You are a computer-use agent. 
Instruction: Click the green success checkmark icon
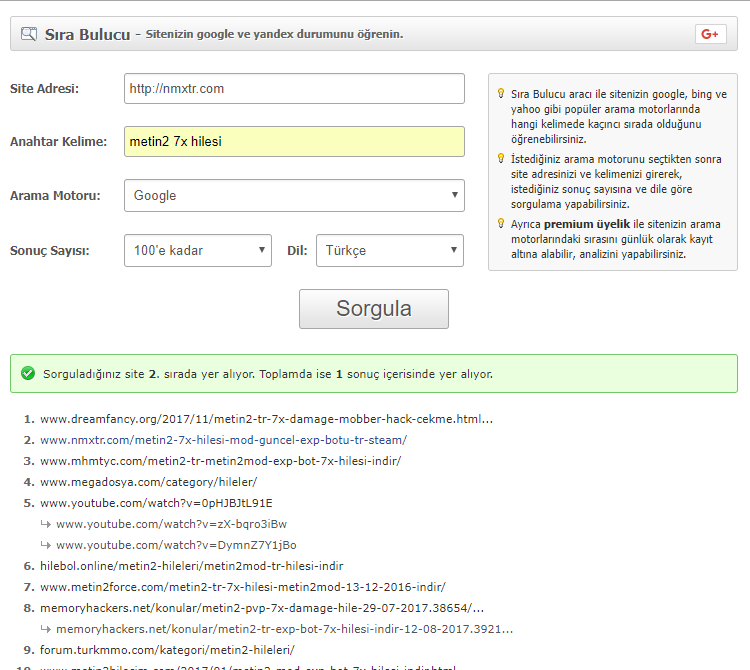tap(28, 373)
